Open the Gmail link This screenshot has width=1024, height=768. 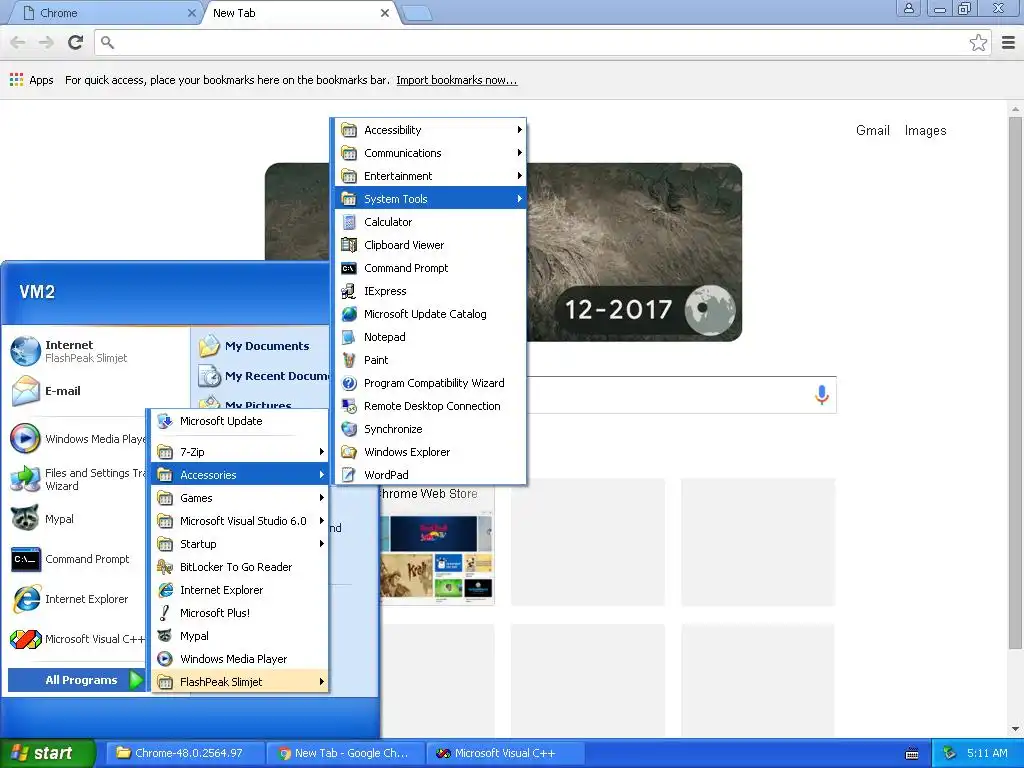[x=872, y=131]
